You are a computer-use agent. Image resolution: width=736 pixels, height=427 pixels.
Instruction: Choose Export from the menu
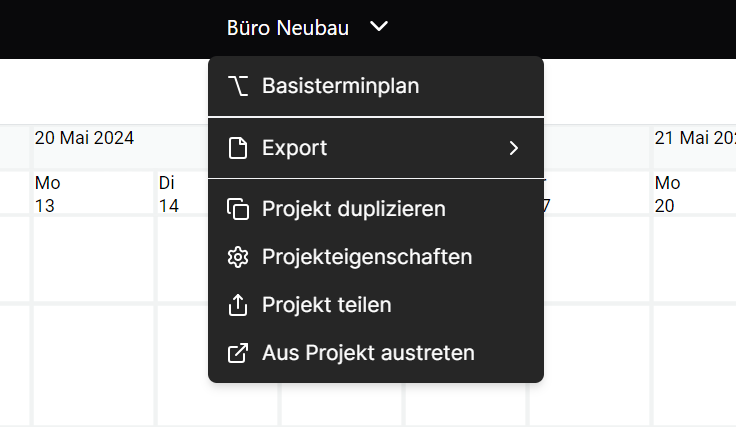[x=376, y=148]
